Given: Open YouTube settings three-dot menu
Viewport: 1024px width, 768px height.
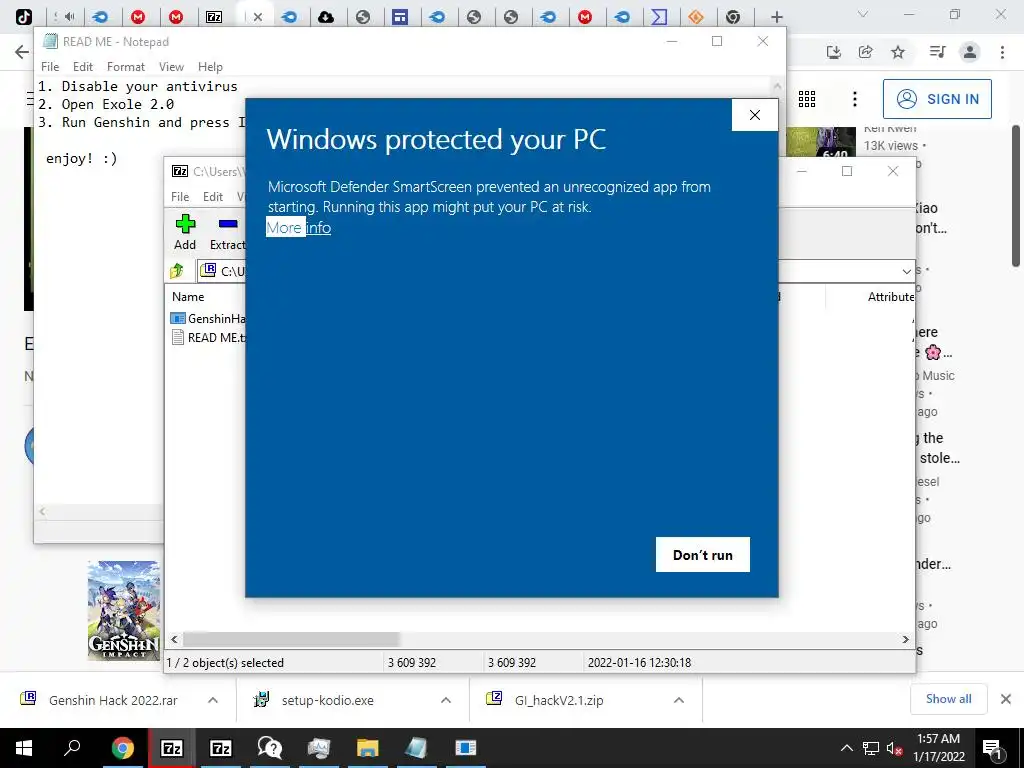Looking at the screenshot, I should [x=855, y=99].
